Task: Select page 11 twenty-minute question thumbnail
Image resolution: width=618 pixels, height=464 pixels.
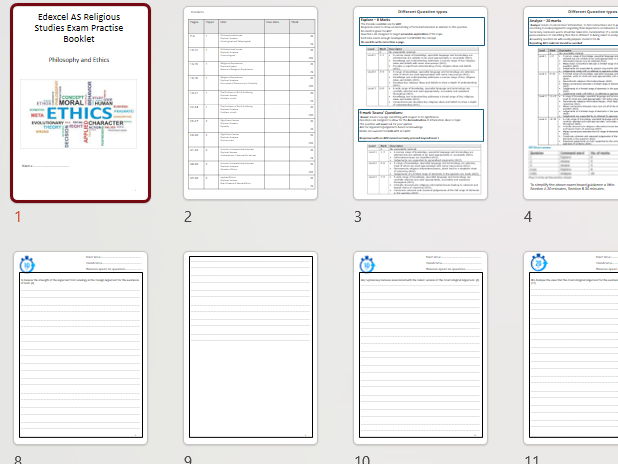Action: (571, 348)
